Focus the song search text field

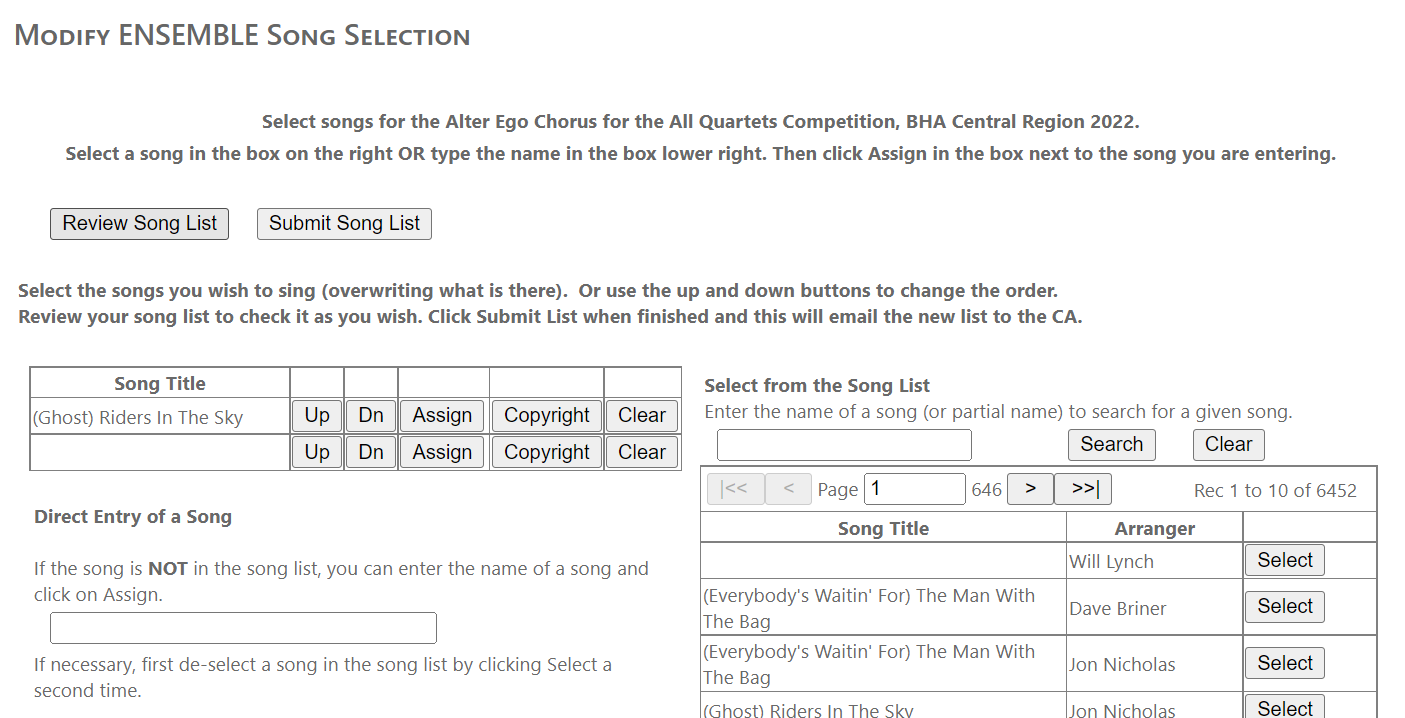click(x=843, y=445)
